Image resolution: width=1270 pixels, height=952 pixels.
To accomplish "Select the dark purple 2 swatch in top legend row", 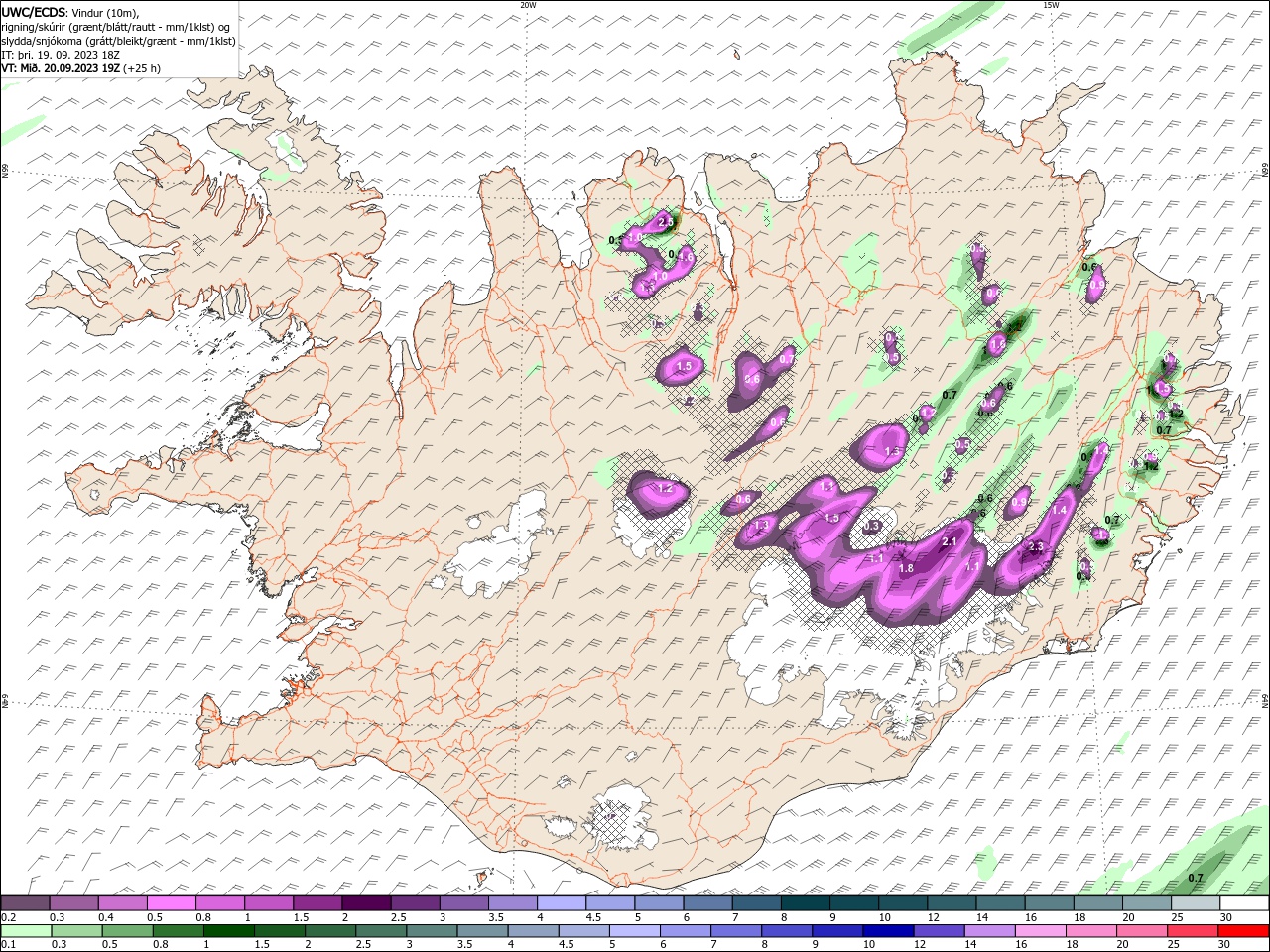I will (x=366, y=903).
